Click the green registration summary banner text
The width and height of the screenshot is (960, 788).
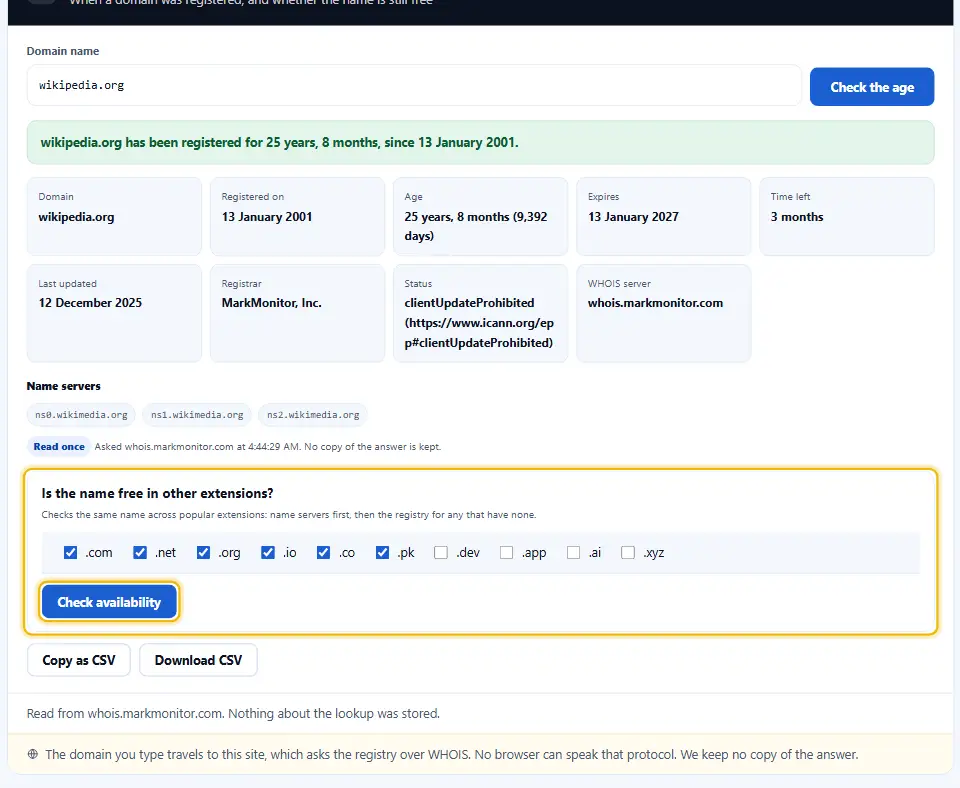pyautogui.click(x=279, y=142)
